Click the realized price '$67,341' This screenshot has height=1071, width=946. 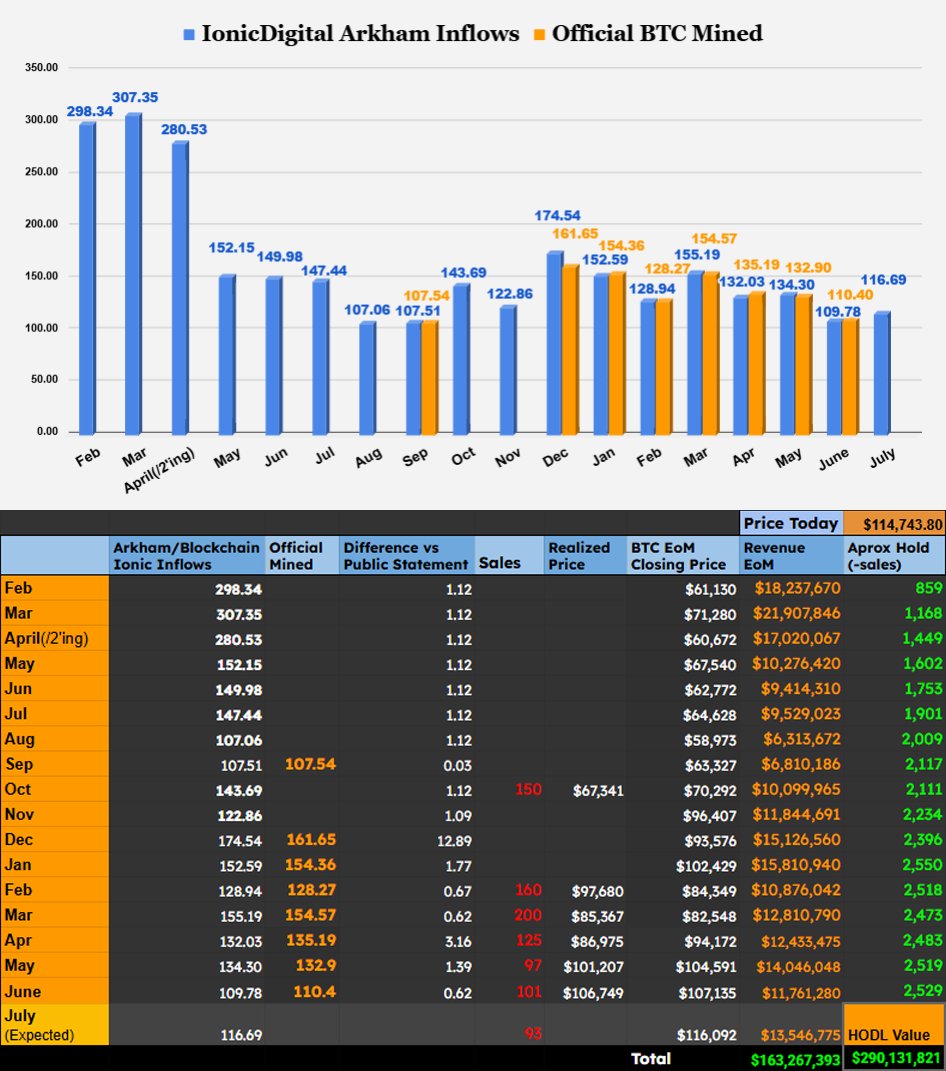(598, 790)
